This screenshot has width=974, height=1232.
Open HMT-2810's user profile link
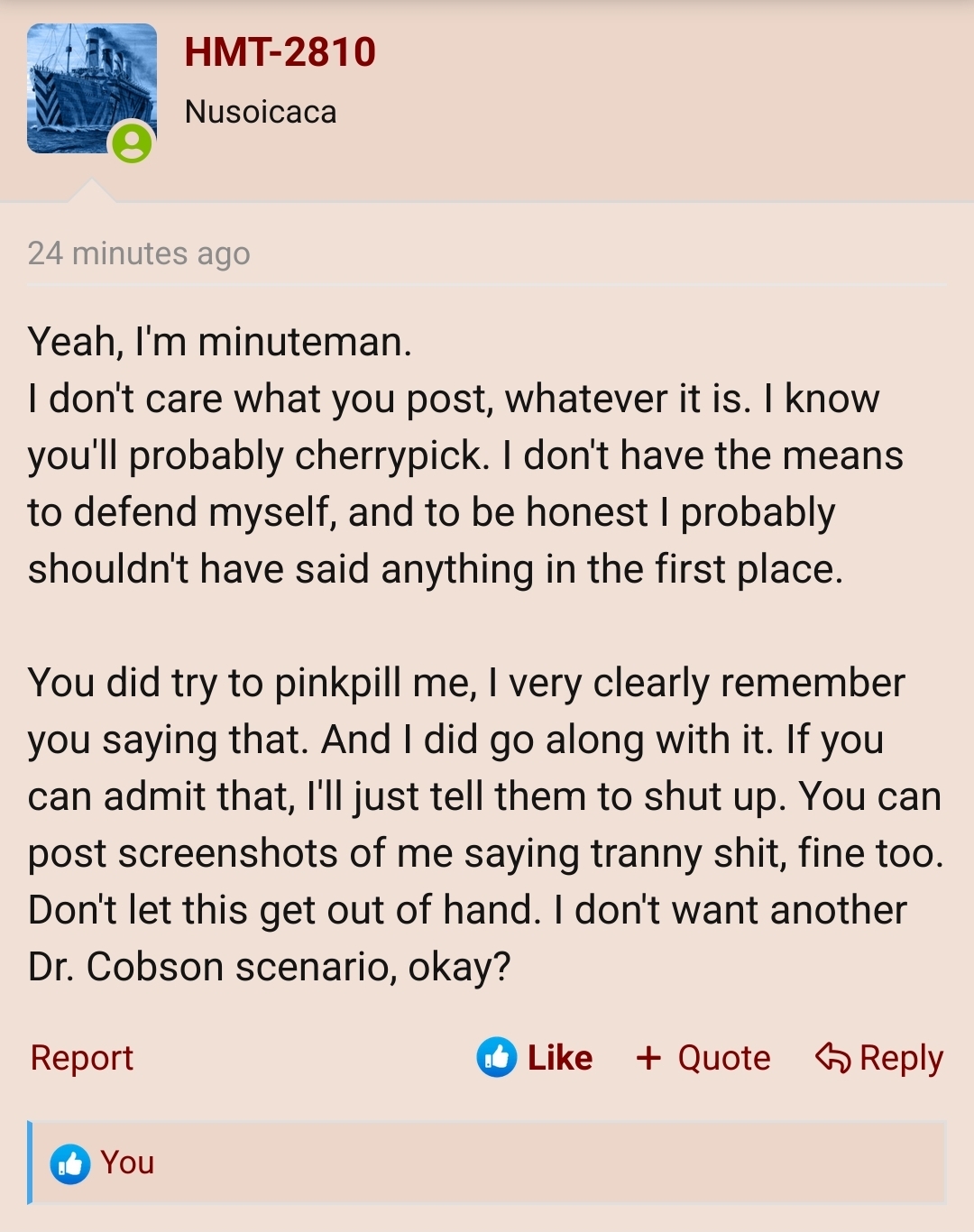(280, 52)
